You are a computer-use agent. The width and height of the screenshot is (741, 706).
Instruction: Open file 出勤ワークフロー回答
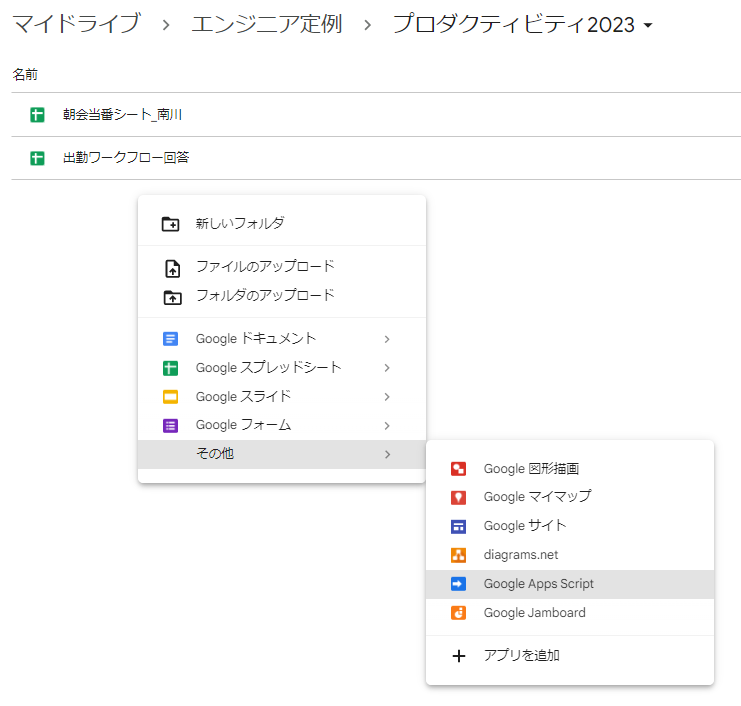[126, 157]
